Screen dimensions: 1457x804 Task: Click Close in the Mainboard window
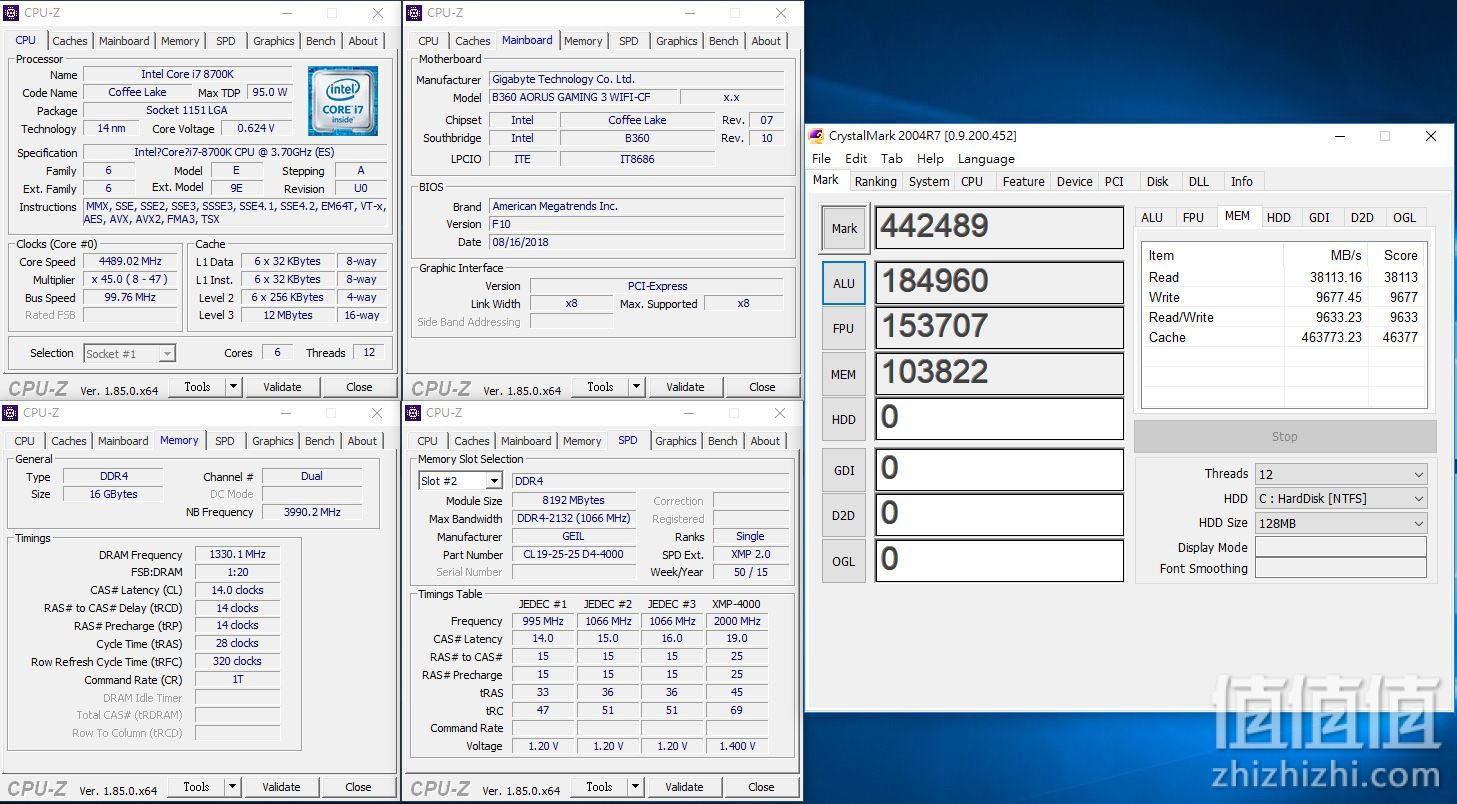click(762, 387)
